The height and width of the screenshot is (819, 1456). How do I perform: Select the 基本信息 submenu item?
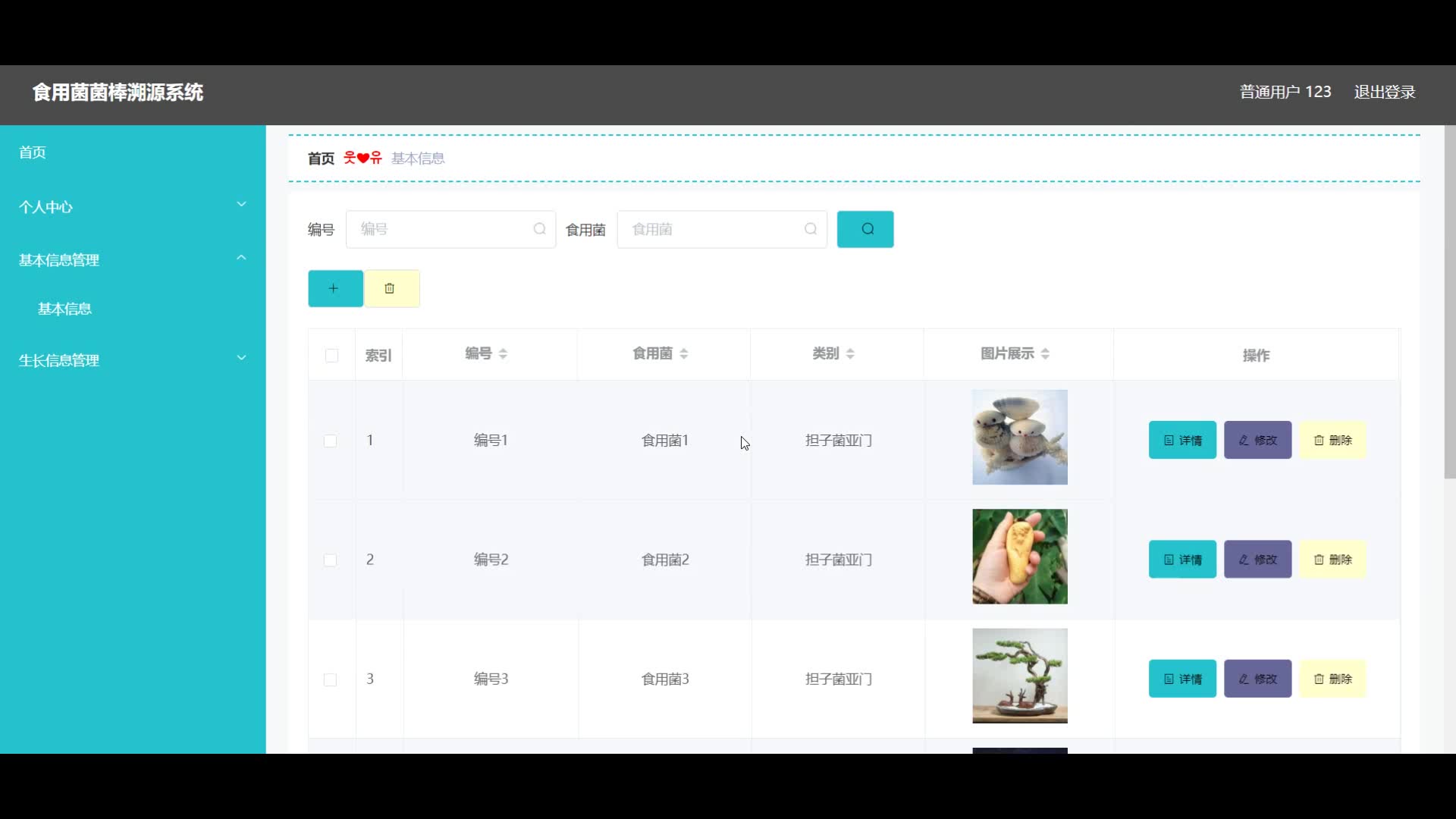(64, 309)
